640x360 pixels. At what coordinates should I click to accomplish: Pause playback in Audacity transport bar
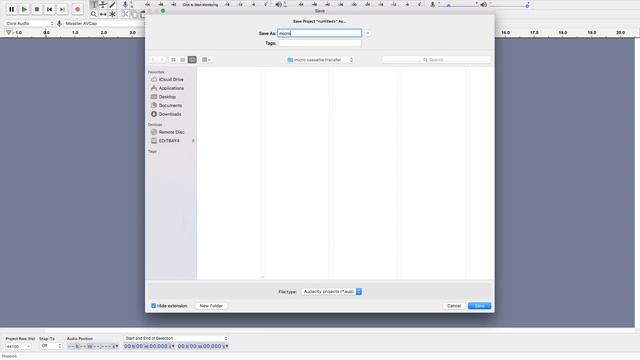[11, 9]
